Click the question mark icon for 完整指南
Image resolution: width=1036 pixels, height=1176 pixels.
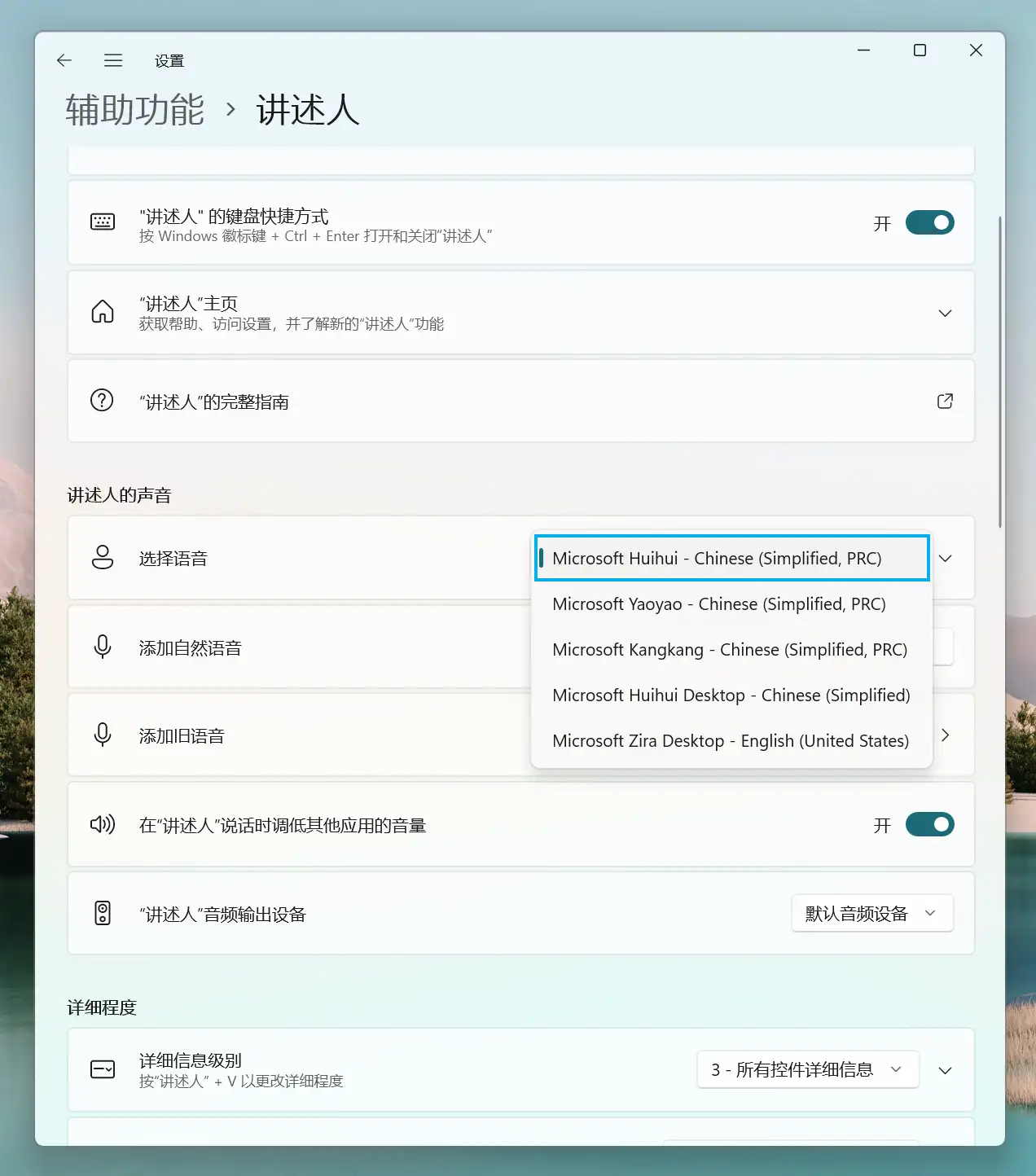click(x=102, y=401)
